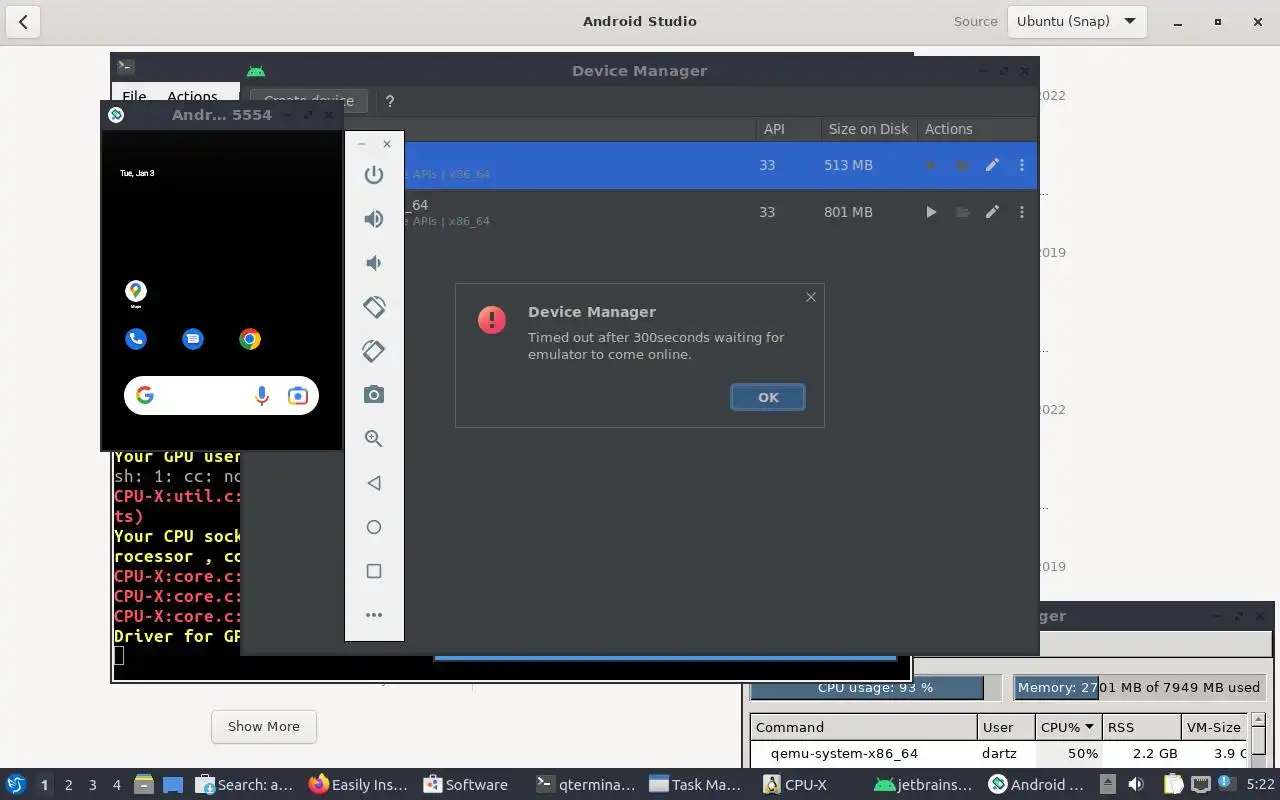
Task: Open the Messages app on the emulator
Action: pos(193,339)
